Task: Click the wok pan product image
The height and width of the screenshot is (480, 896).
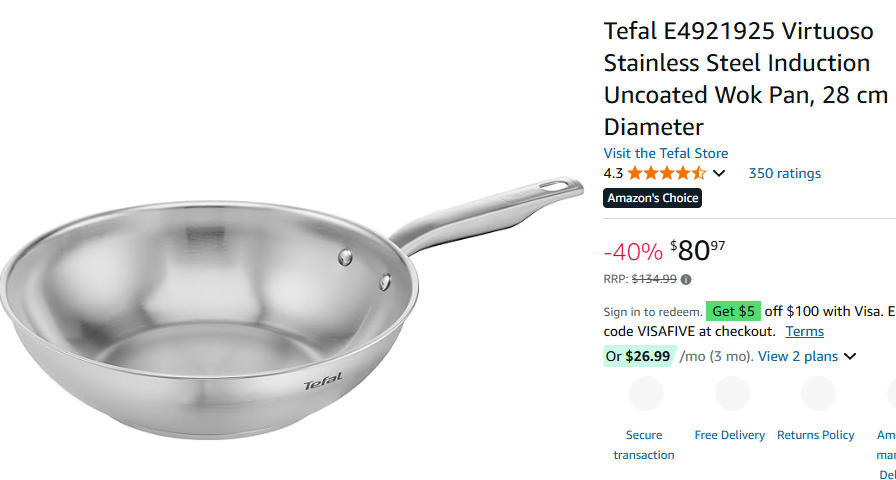Action: pyautogui.click(x=290, y=310)
